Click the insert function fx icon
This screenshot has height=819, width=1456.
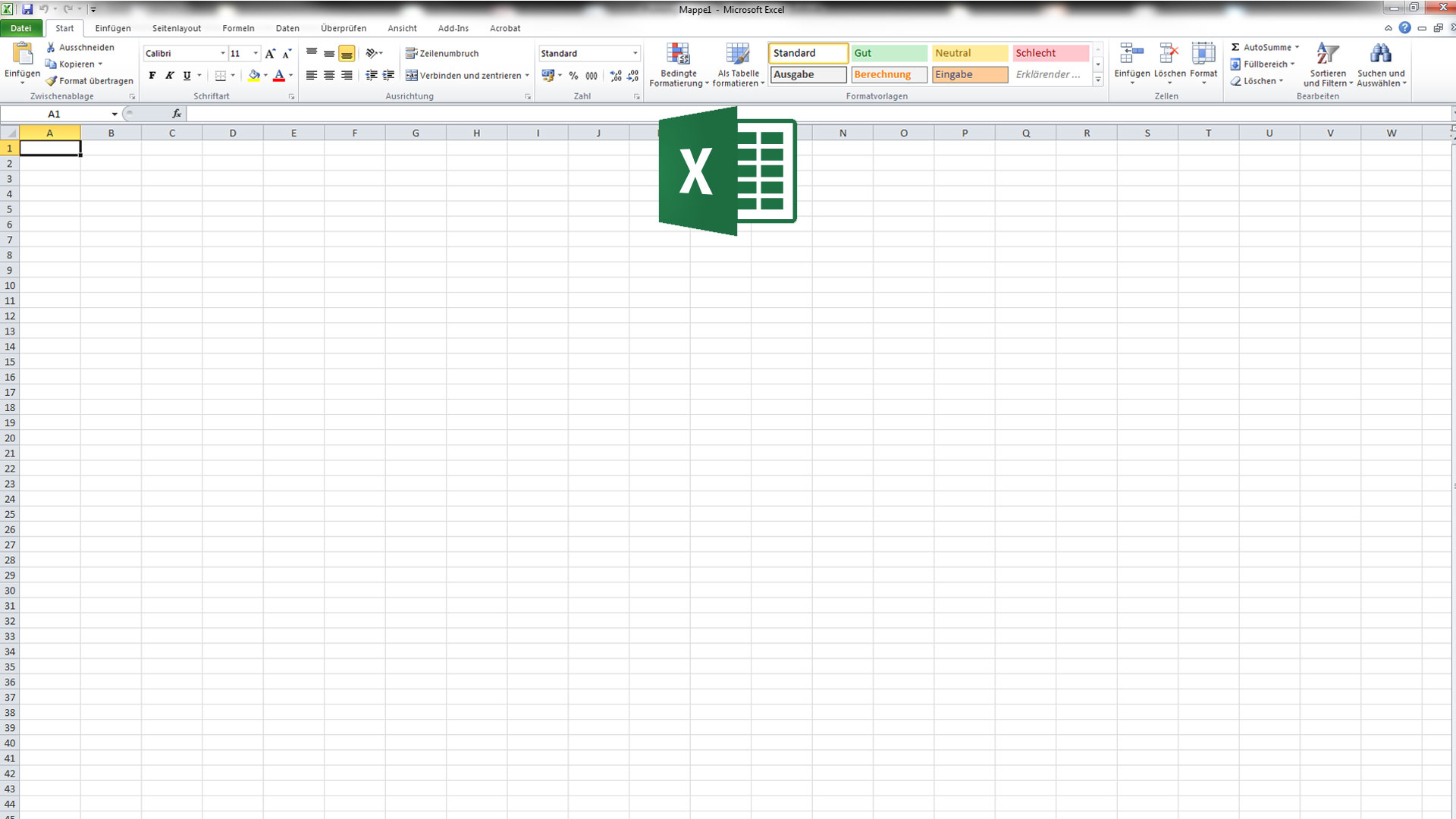(x=177, y=114)
